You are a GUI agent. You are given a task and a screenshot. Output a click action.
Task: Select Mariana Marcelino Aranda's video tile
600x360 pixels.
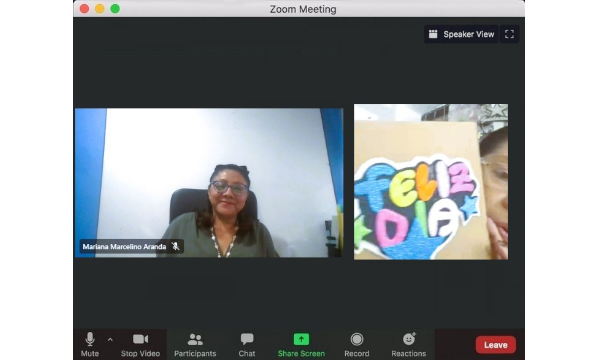(x=209, y=182)
